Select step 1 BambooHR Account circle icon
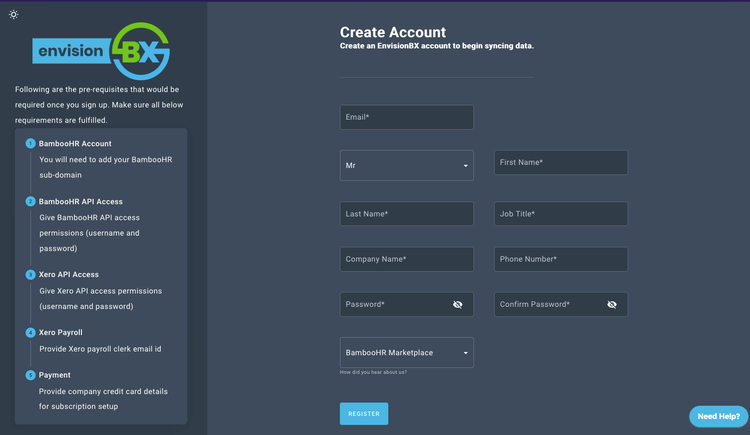This screenshot has height=435, width=750. click(30, 144)
